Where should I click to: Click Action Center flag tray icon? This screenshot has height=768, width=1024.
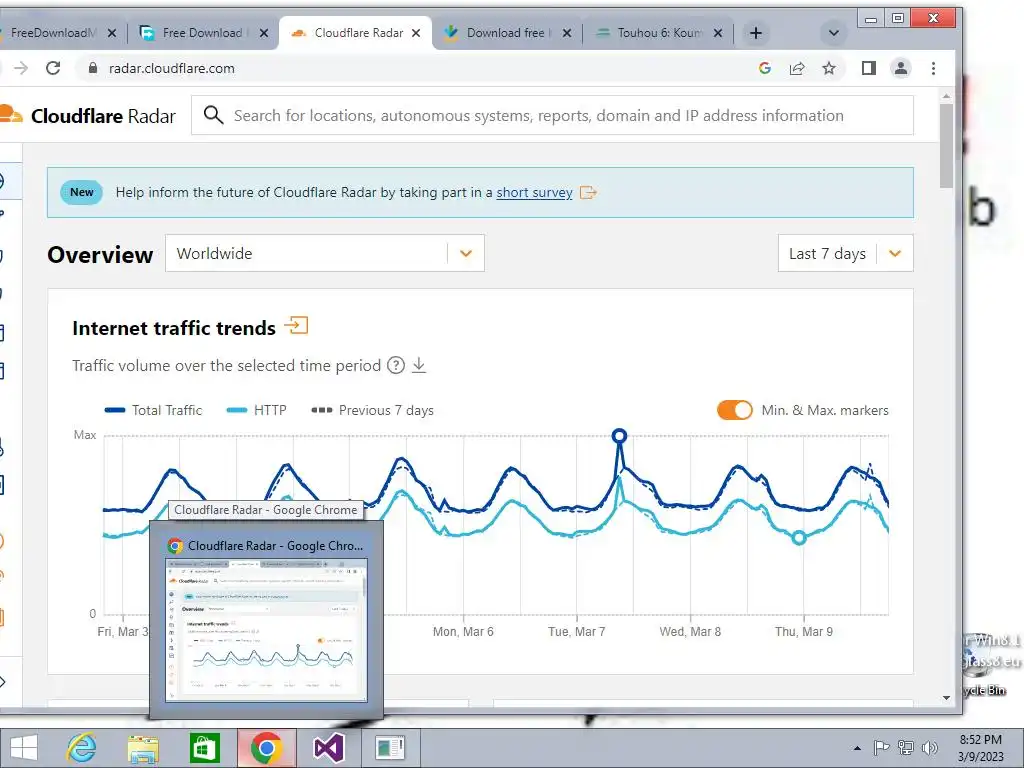[x=881, y=748]
